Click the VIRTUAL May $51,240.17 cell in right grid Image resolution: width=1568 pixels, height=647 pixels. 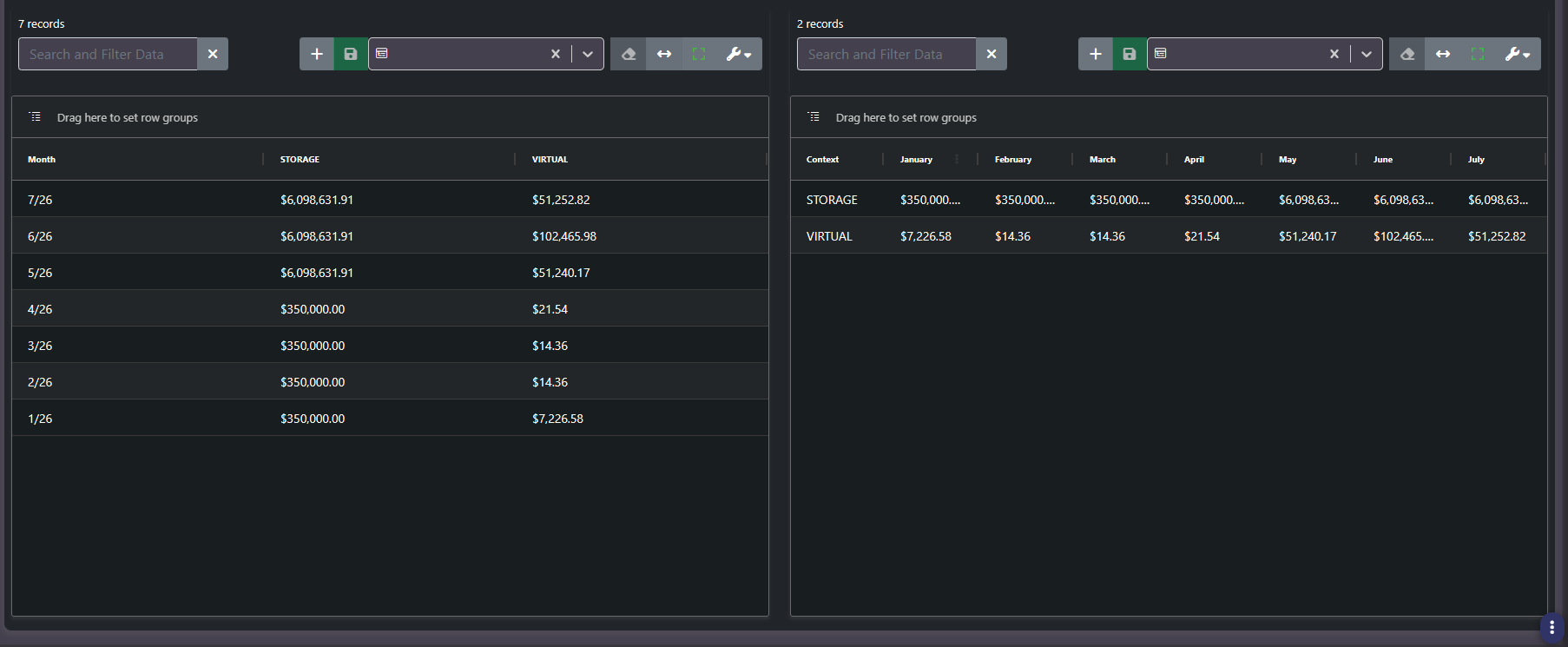1308,236
